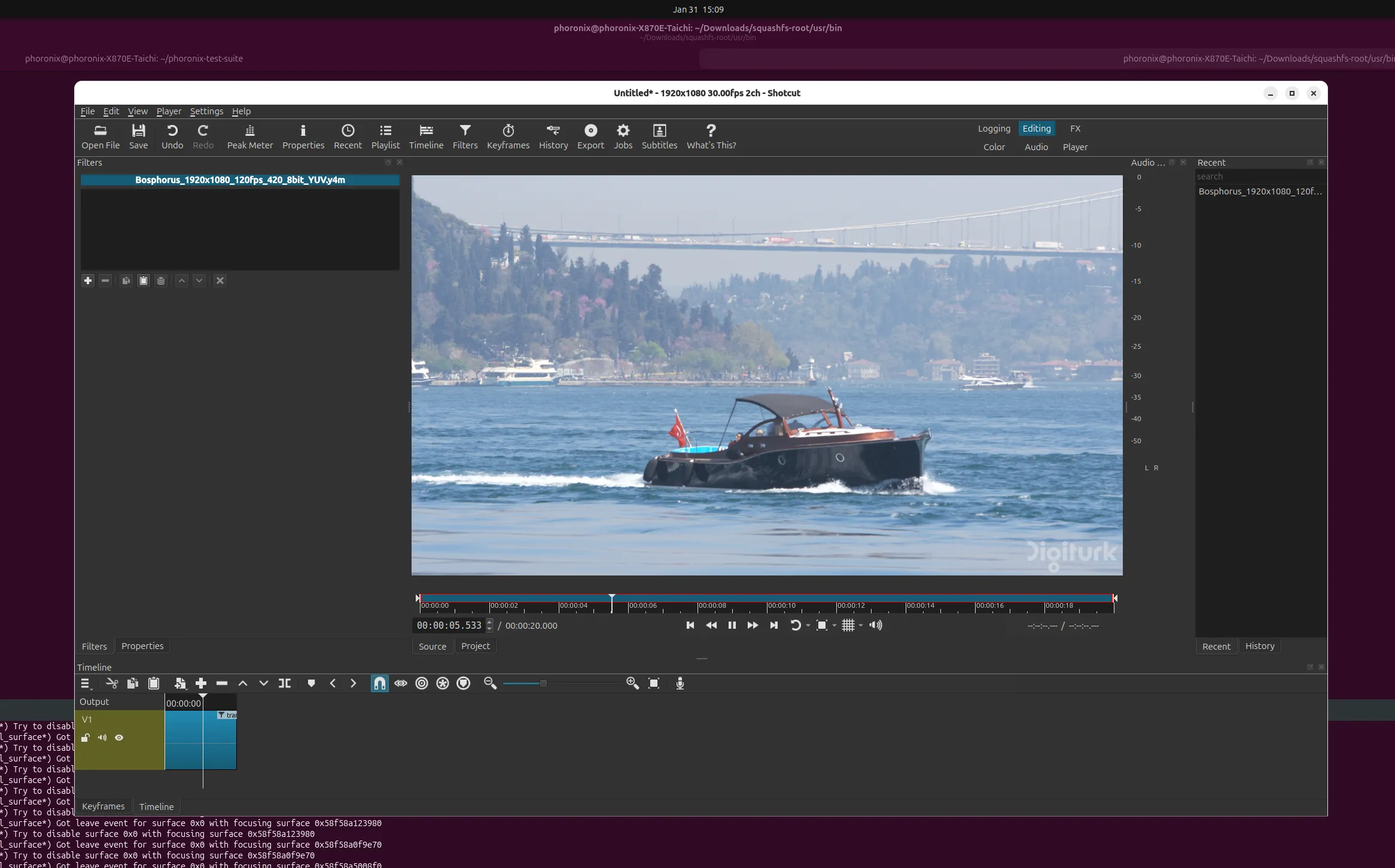Open the Peak Meter panel
Screen dimensions: 1395x868
pos(249,136)
